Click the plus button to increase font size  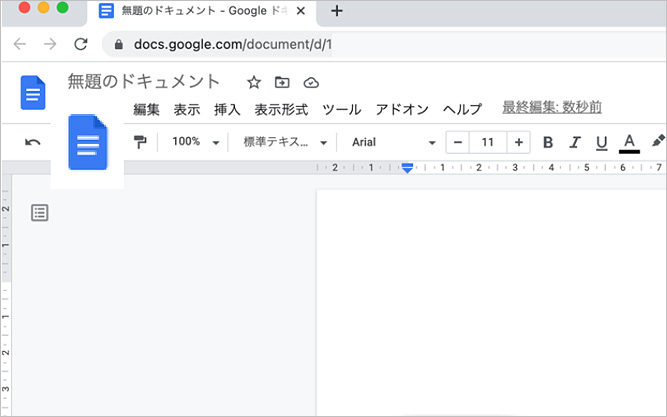pos(518,142)
